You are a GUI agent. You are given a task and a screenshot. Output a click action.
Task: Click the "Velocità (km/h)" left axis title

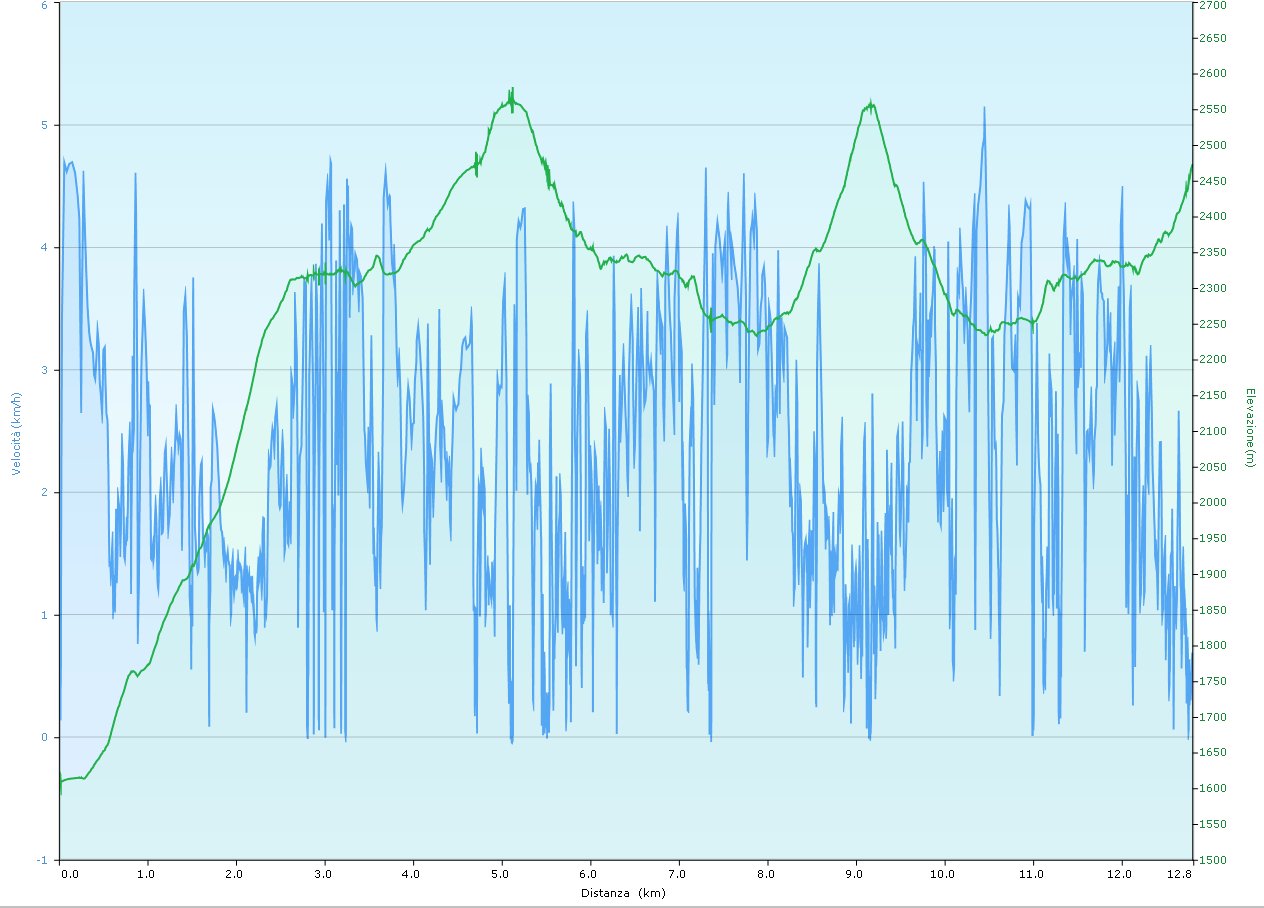click(17, 432)
